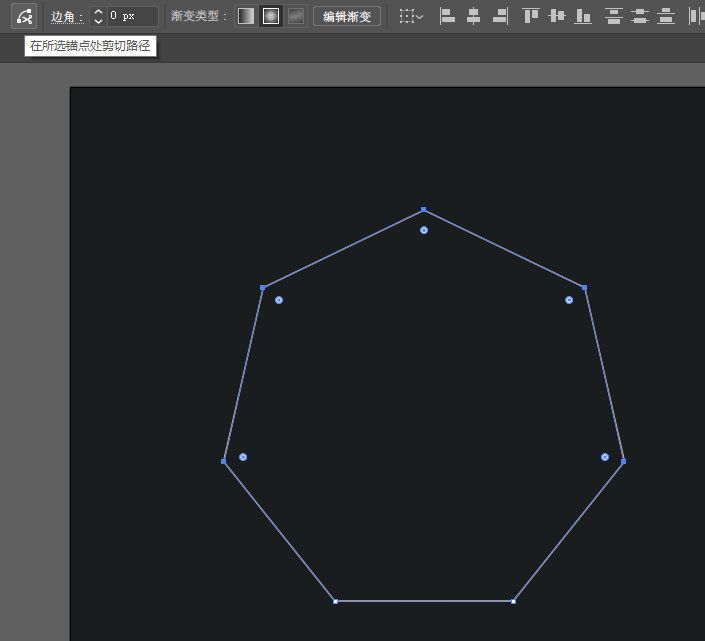
Task: Decrease corner radius with down stepper arrow
Action: click(98, 21)
